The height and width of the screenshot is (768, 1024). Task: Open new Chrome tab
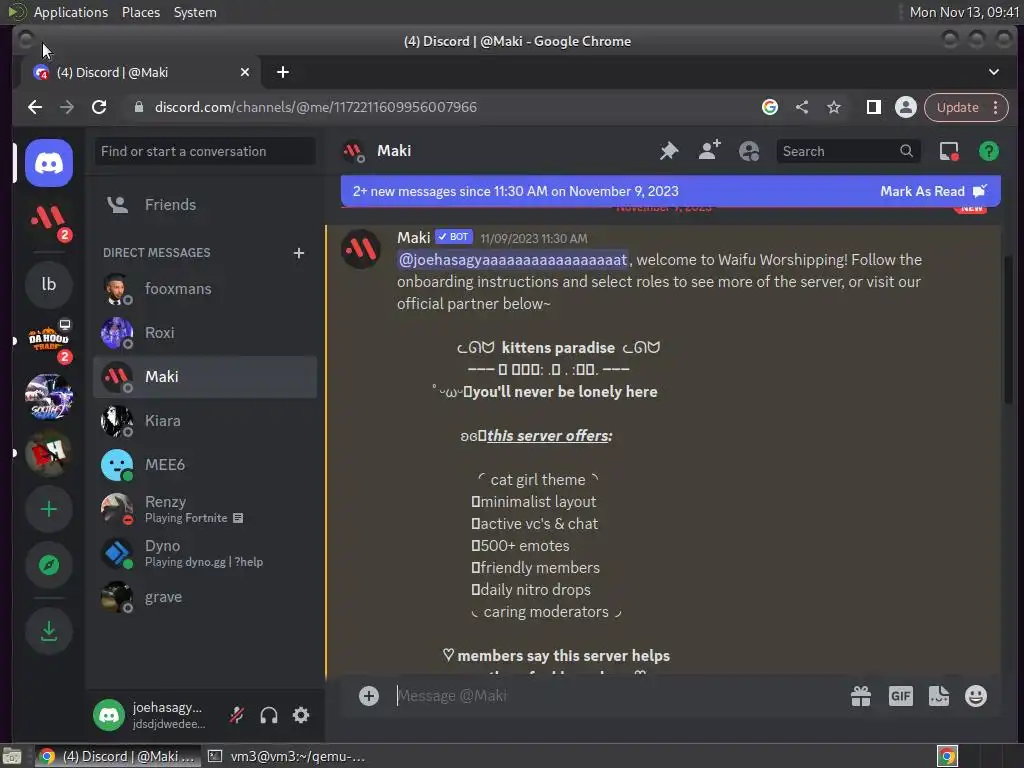point(283,72)
